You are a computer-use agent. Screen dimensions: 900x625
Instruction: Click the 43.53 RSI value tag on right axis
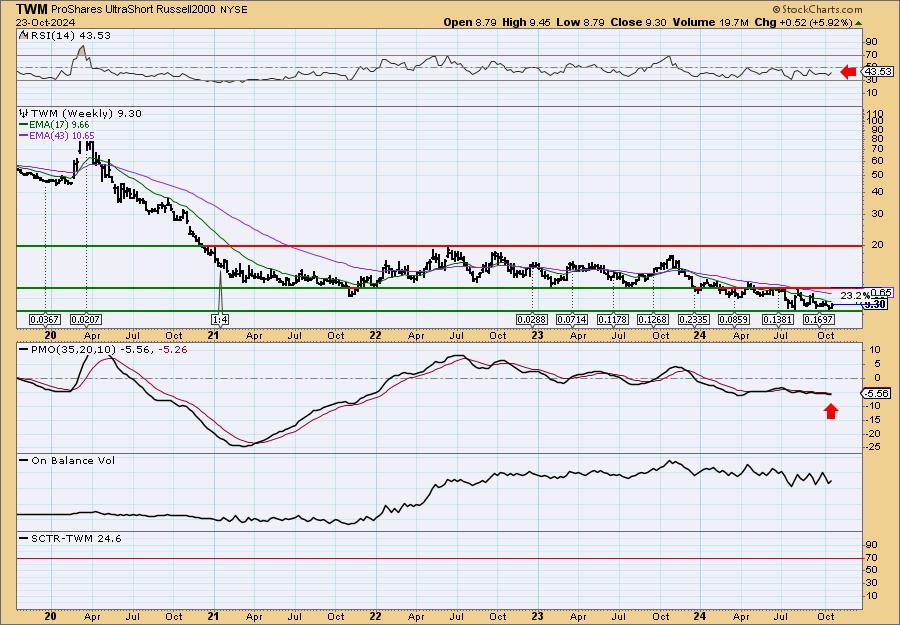(x=878, y=72)
